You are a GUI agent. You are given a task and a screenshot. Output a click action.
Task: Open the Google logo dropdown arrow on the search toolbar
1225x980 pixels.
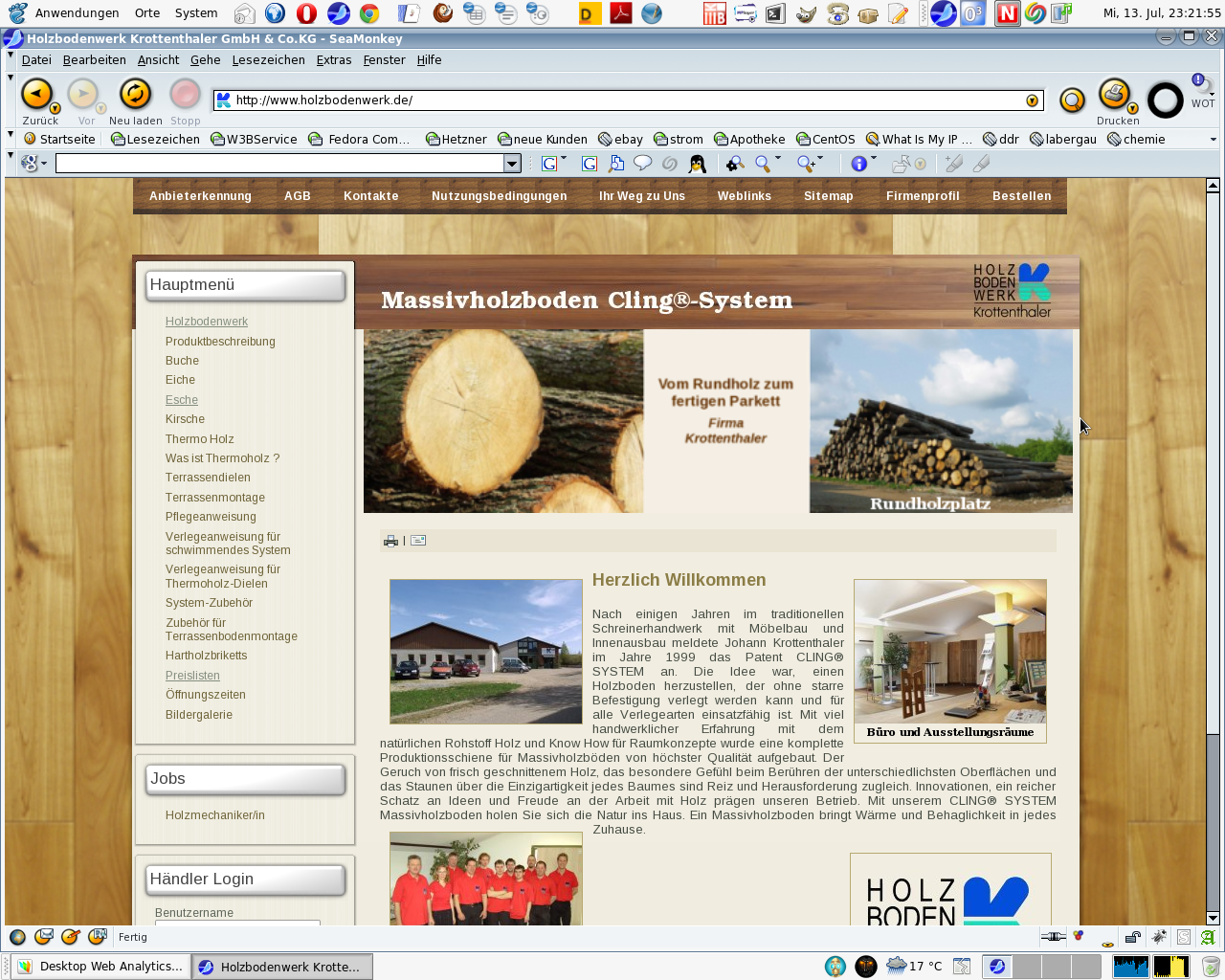(44, 164)
